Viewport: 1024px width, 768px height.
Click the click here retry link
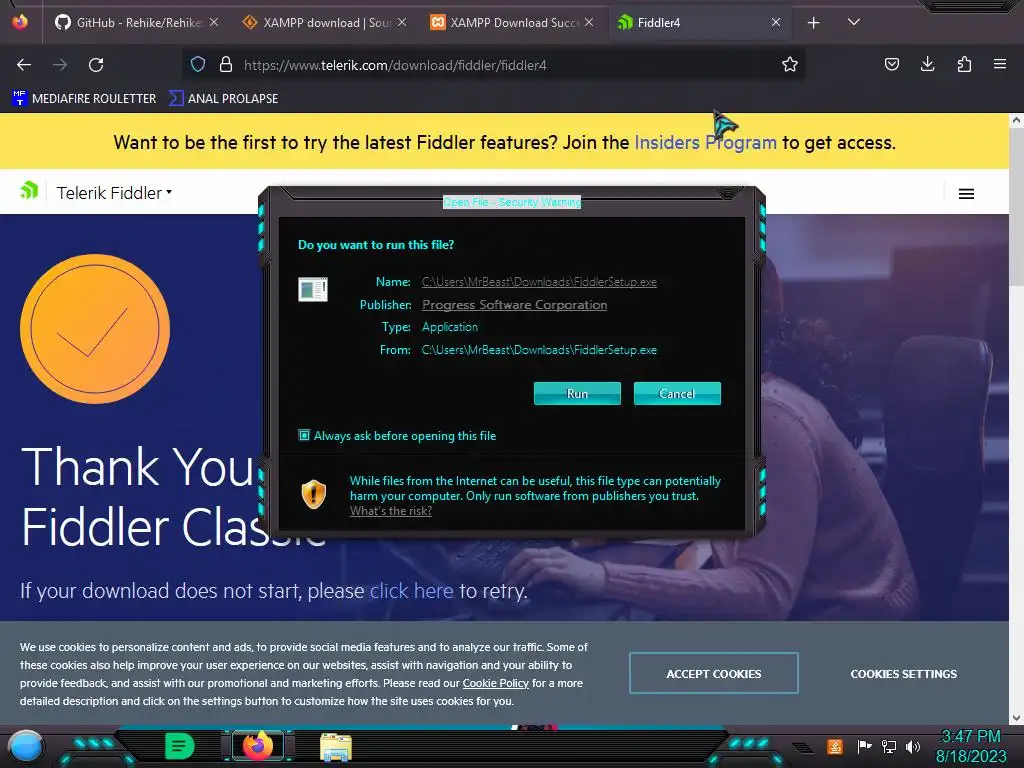[x=411, y=590]
